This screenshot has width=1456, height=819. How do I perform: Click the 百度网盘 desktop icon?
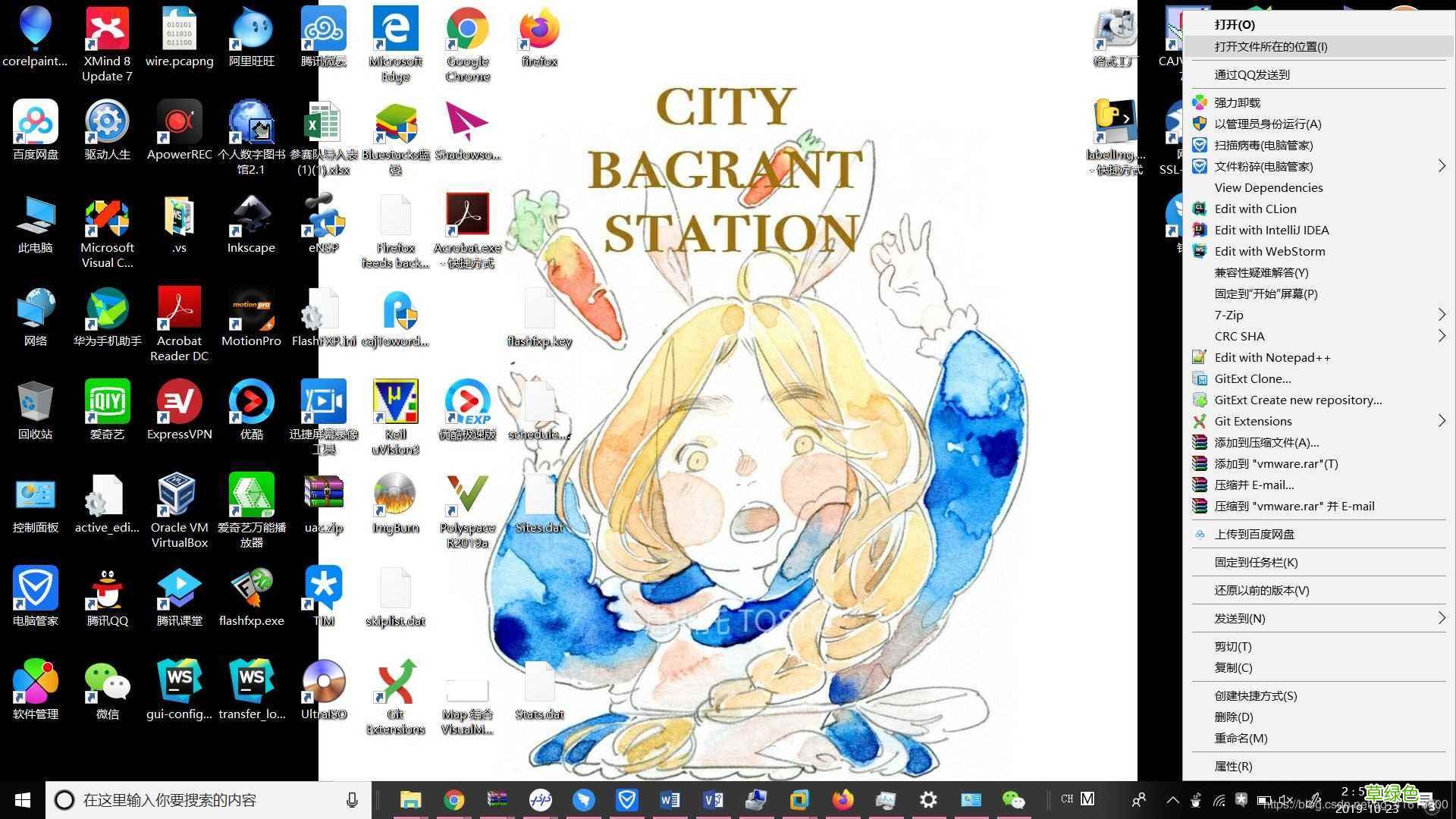click(x=35, y=130)
